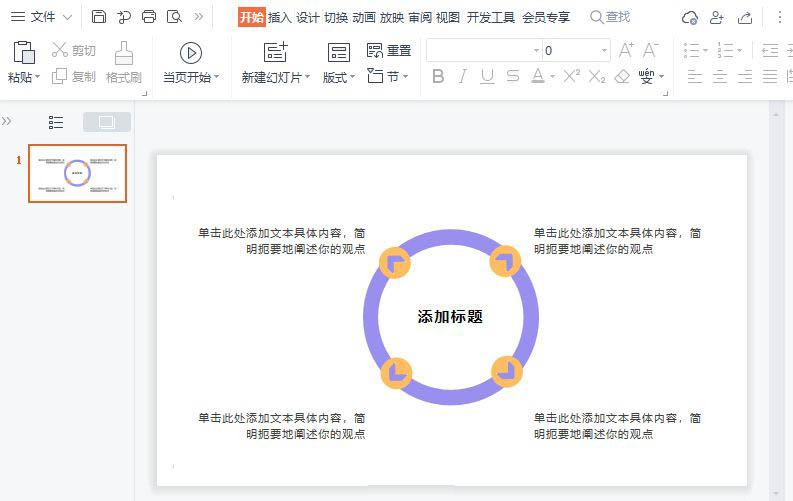Switch to the 插入 tab
The width and height of the screenshot is (793, 501).
coord(279,17)
